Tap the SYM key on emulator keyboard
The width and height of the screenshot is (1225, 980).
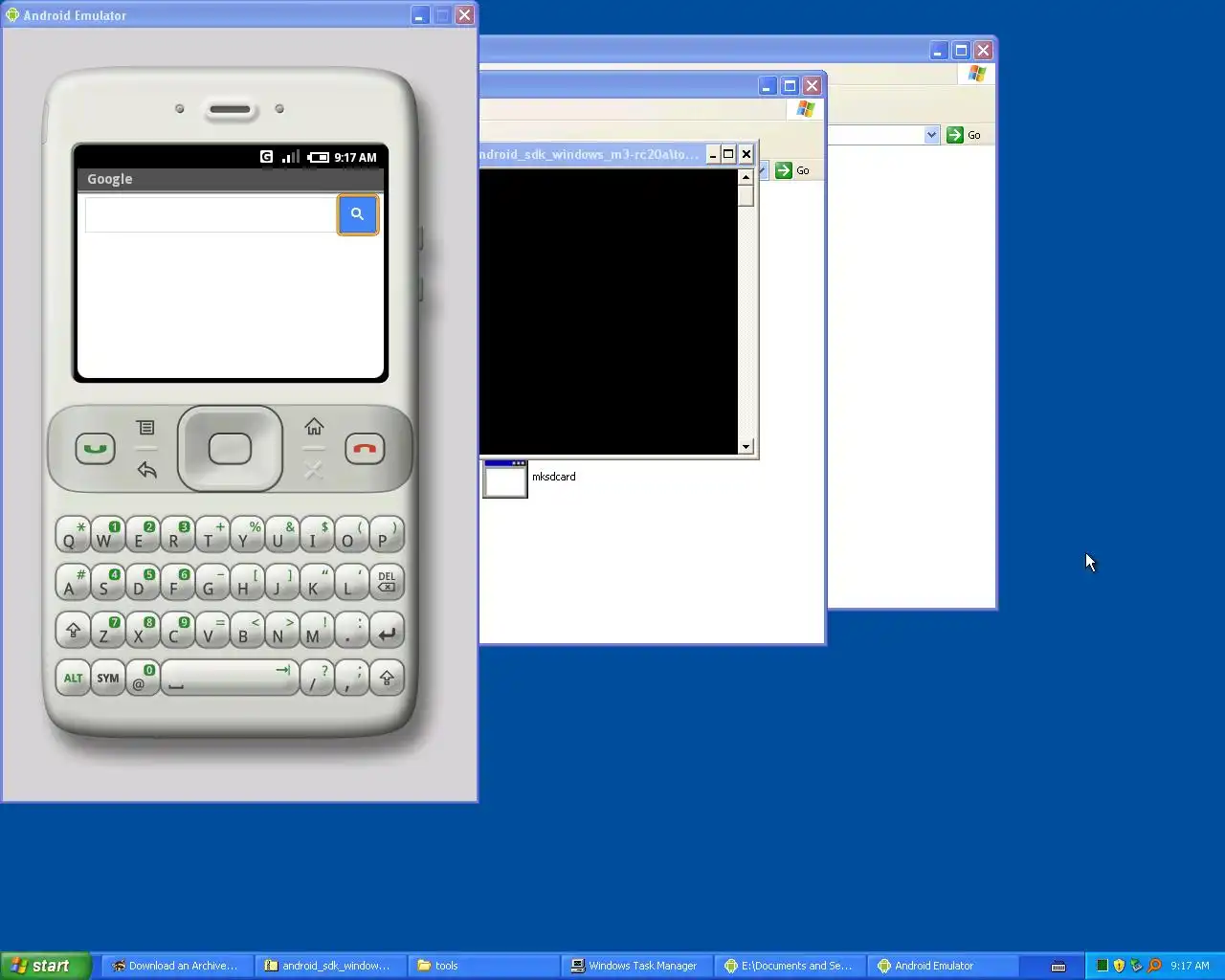[x=108, y=678]
